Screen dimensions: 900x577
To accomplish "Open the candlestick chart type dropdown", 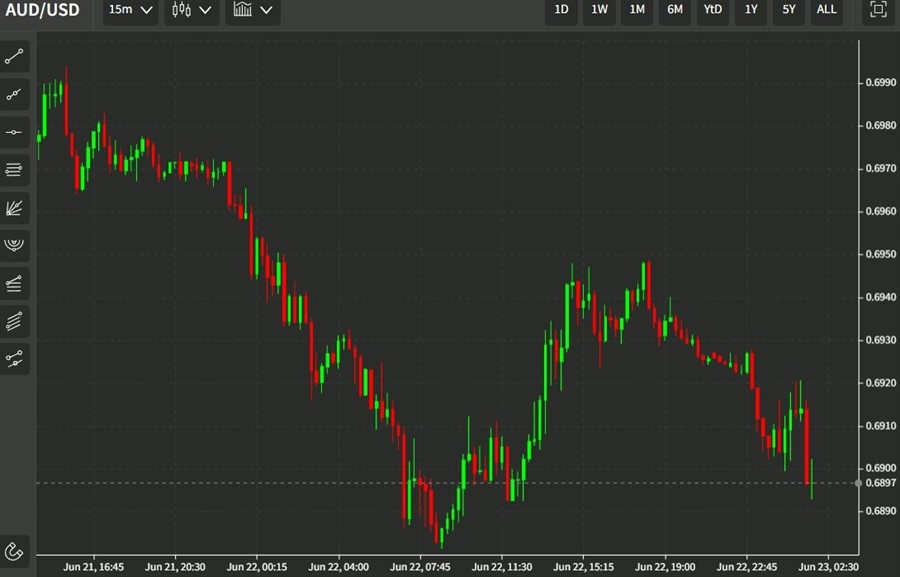I will click(192, 10).
